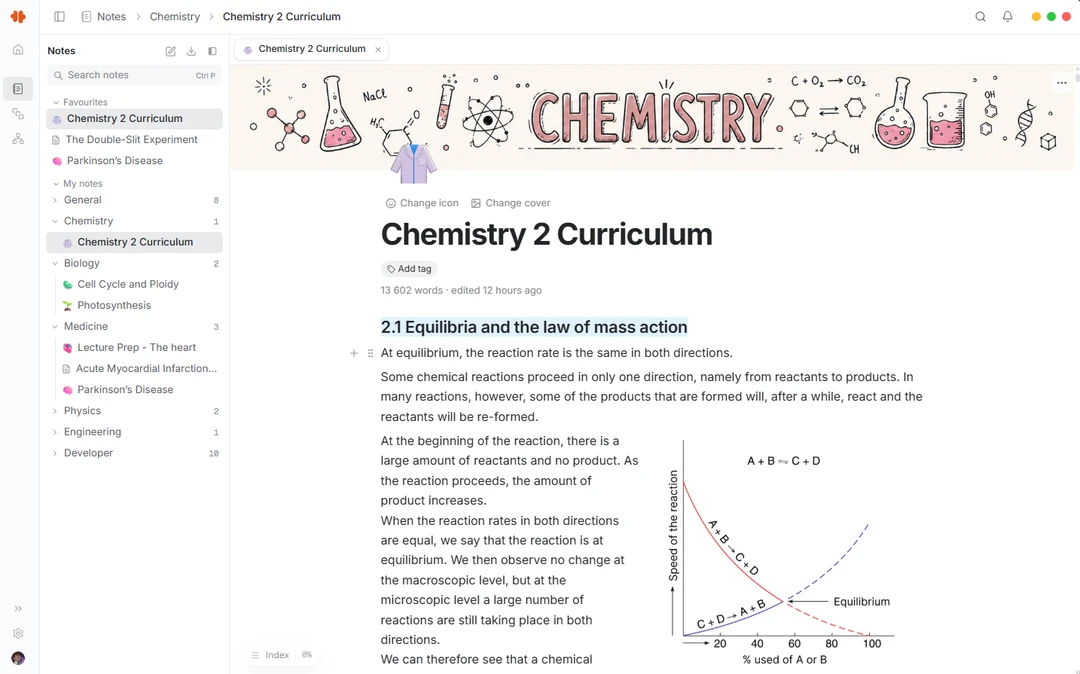Go to Notes in the breadcrumb
The height and width of the screenshot is (674, 1080).
tap(111, 17)
